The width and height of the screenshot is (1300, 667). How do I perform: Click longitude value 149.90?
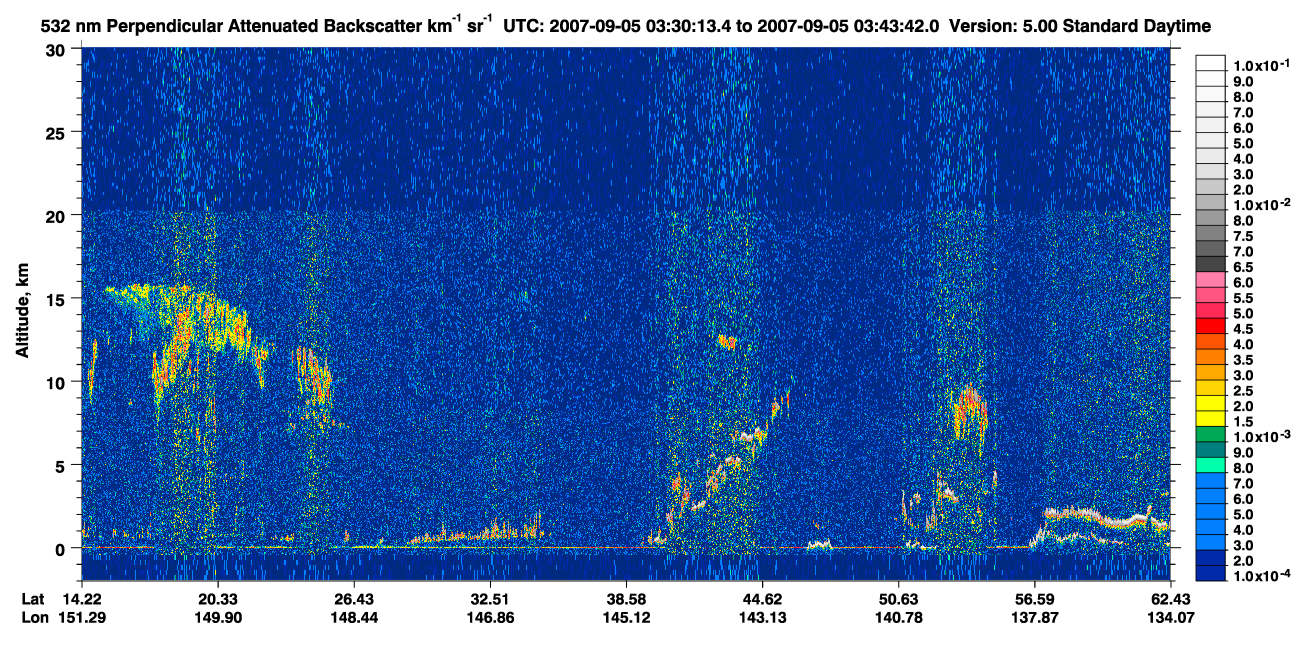pos(217,617)
